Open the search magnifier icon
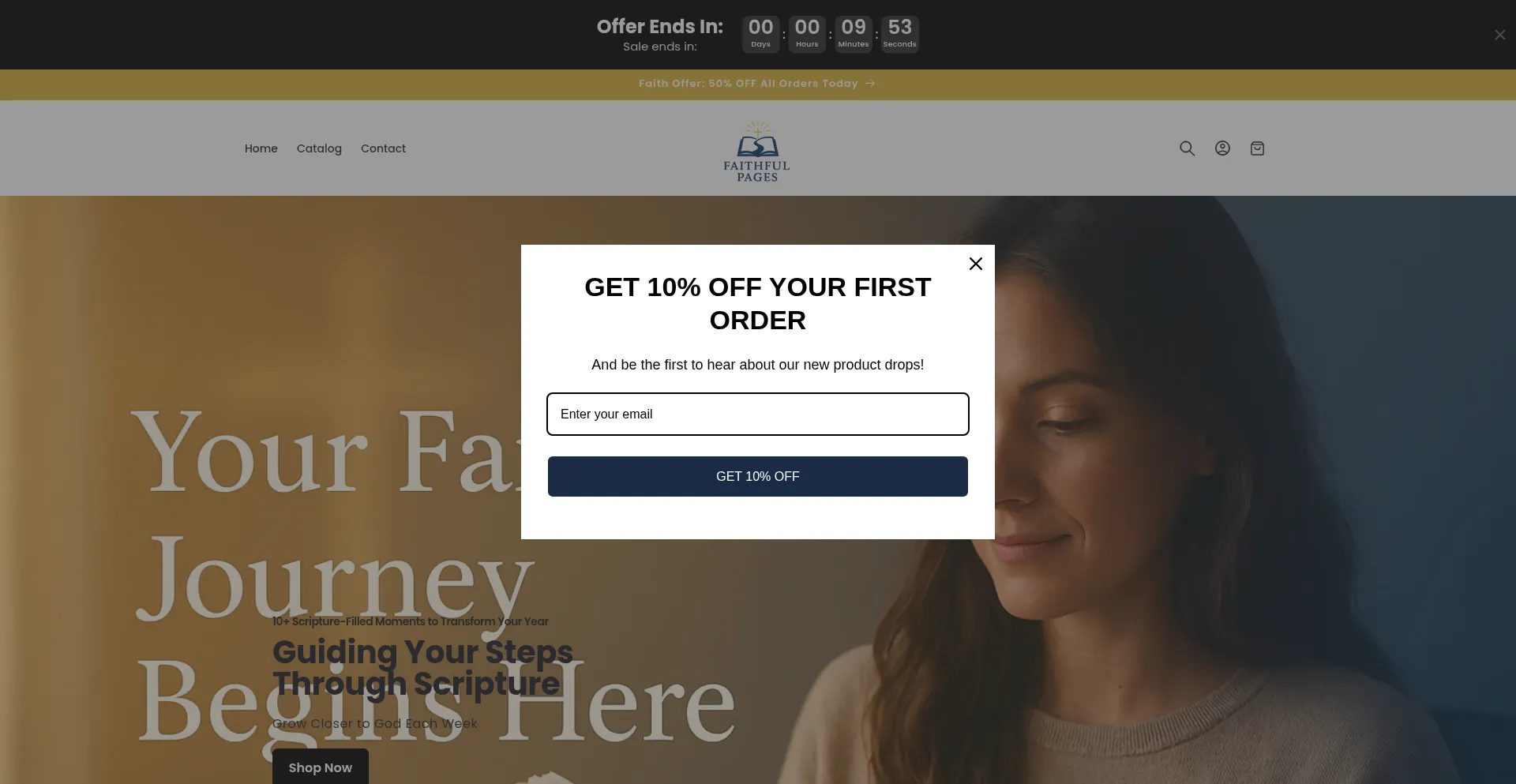Screen dimensions: 1516x784 (x=1187, y=148)
